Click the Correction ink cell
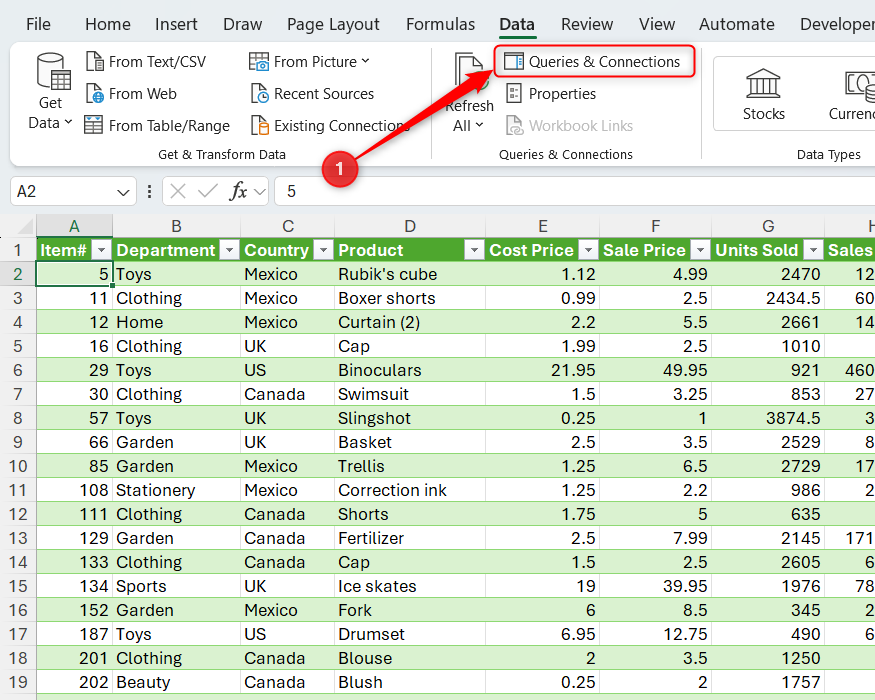This screenshot has width=875, height=700. click(x=410, y=490)
